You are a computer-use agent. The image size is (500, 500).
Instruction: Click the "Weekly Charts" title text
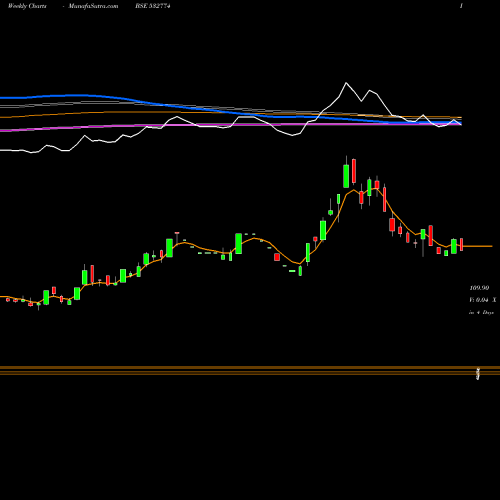pos(27,6)
